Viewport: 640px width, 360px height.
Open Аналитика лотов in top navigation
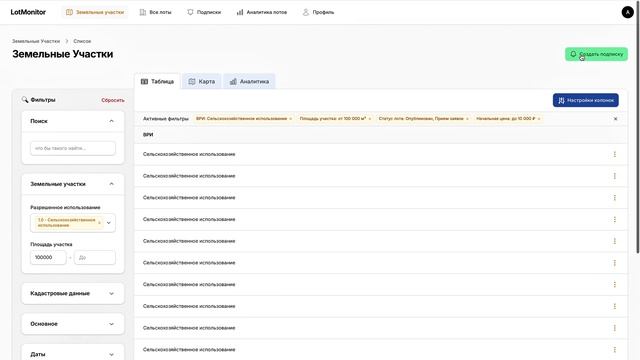pyautogui.click(x=262, y=12)
